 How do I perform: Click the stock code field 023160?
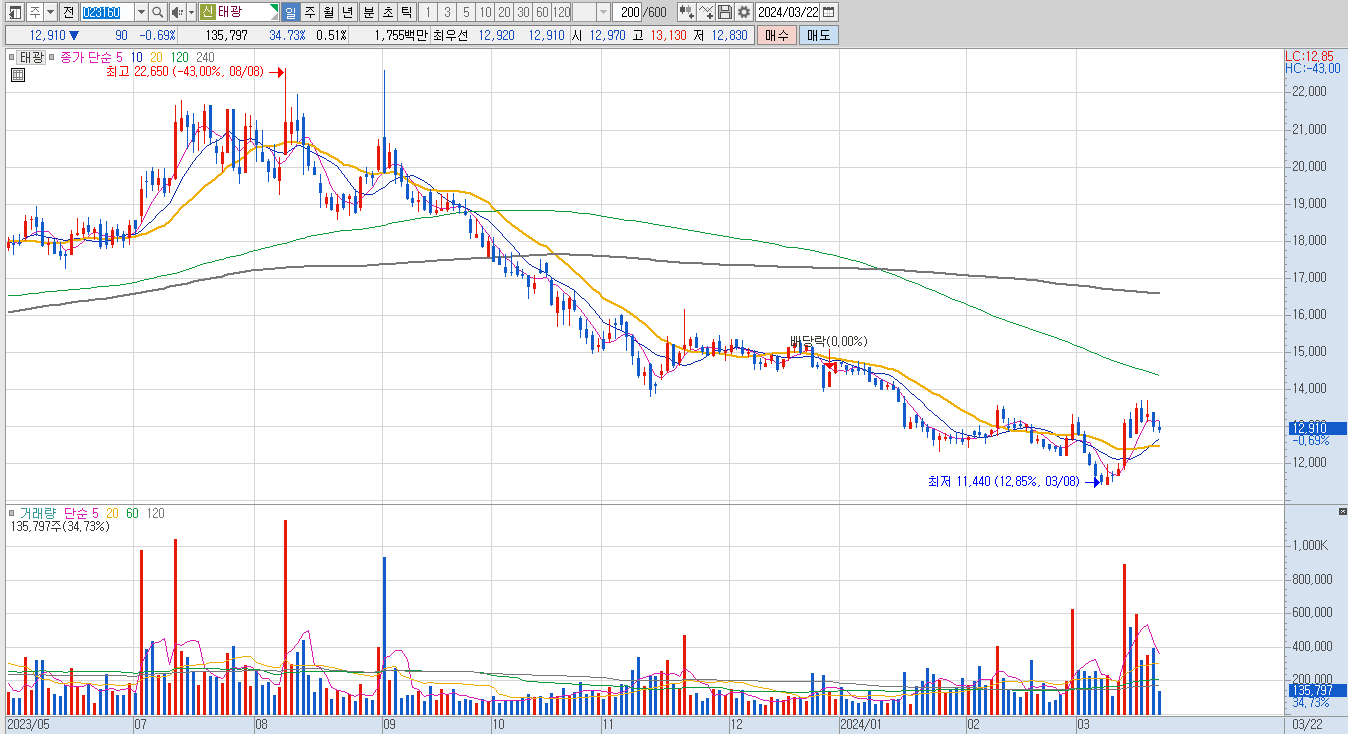[x=107, y=12]
